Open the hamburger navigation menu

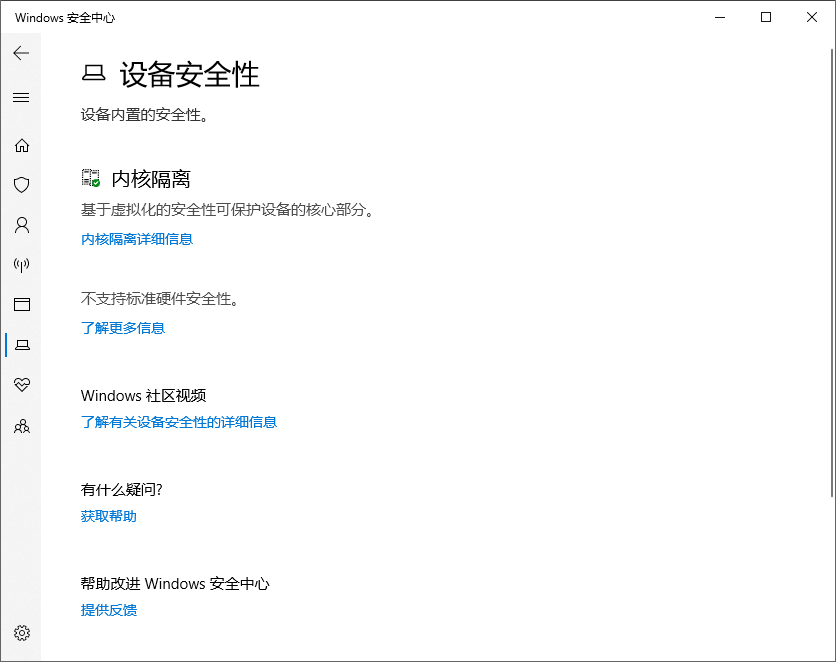click(x=21, y=98)
